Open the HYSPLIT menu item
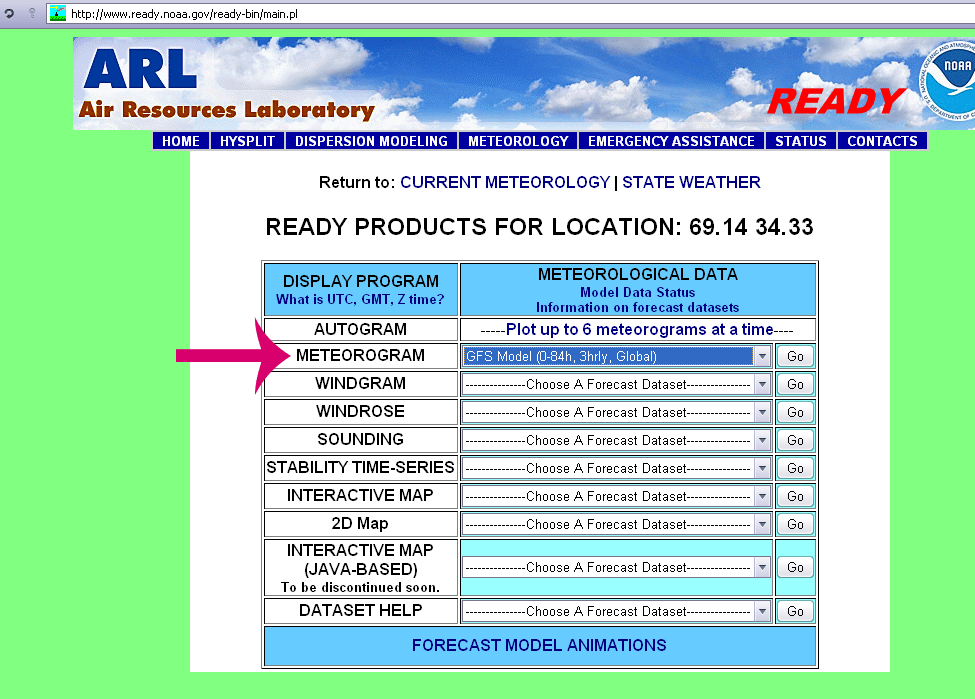Viewport: 975px width, 699px height. 247,141
